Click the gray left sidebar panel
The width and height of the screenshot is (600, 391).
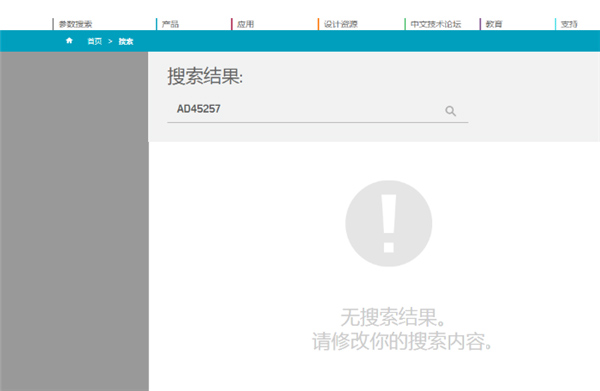[x=74, y=221]
